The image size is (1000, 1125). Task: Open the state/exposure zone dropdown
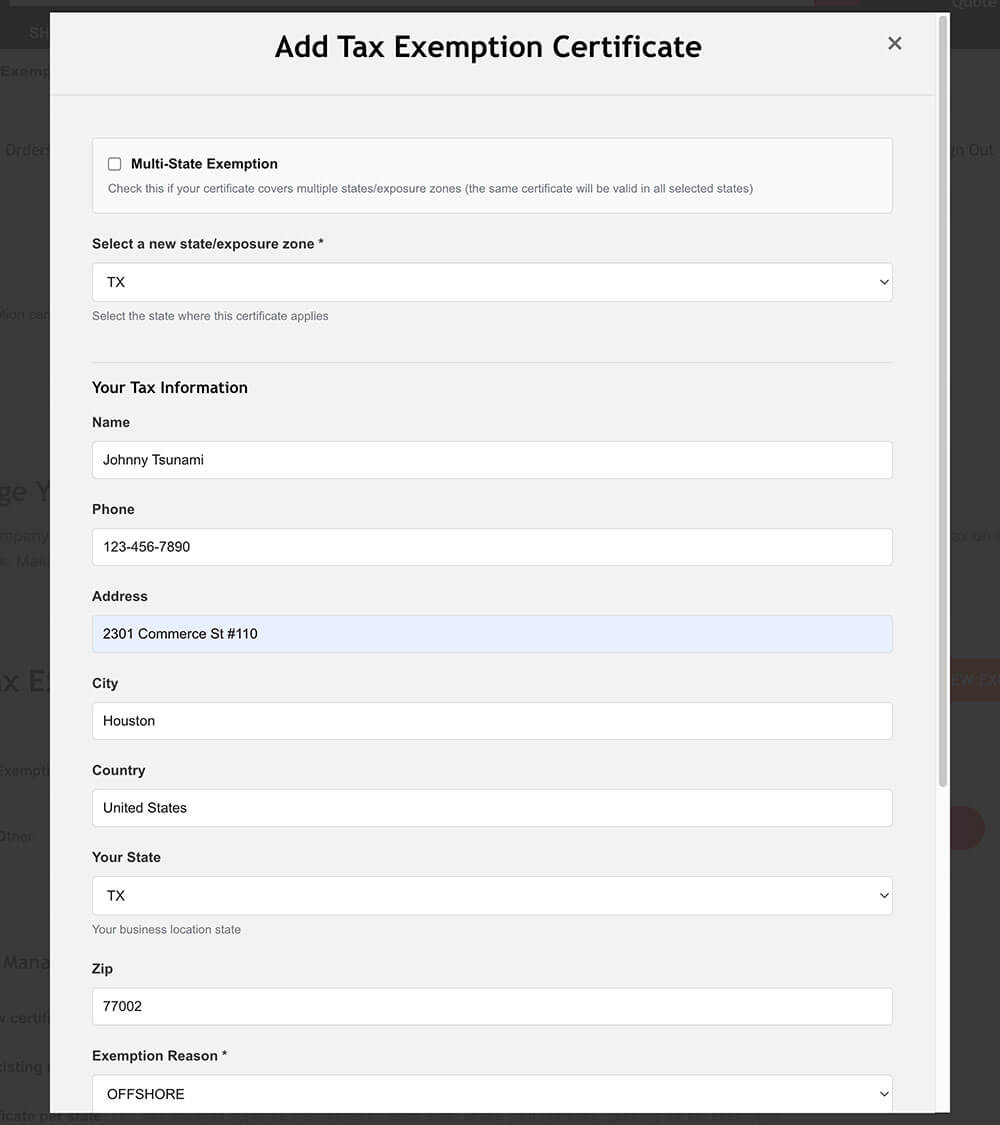(x=491, y=282)
